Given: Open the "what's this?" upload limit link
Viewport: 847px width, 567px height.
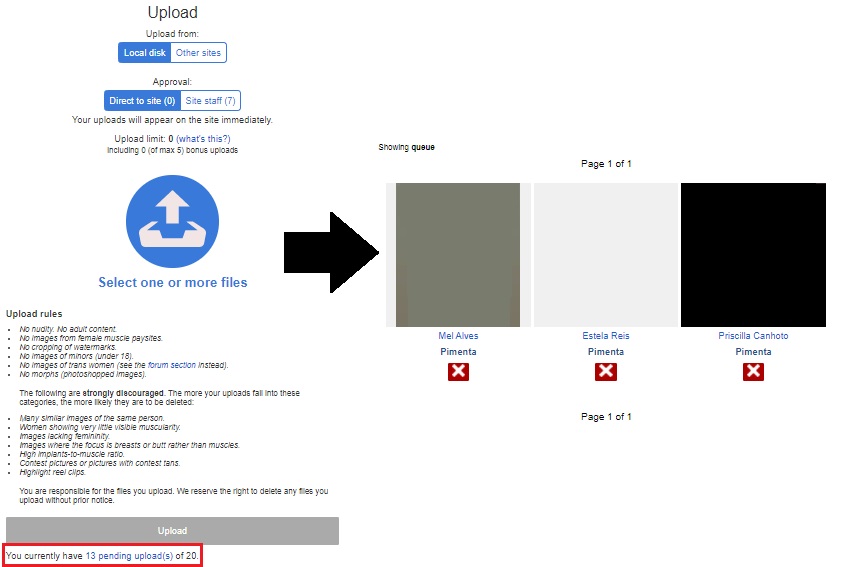Looking at the screenshot, I should pos(203,139).
